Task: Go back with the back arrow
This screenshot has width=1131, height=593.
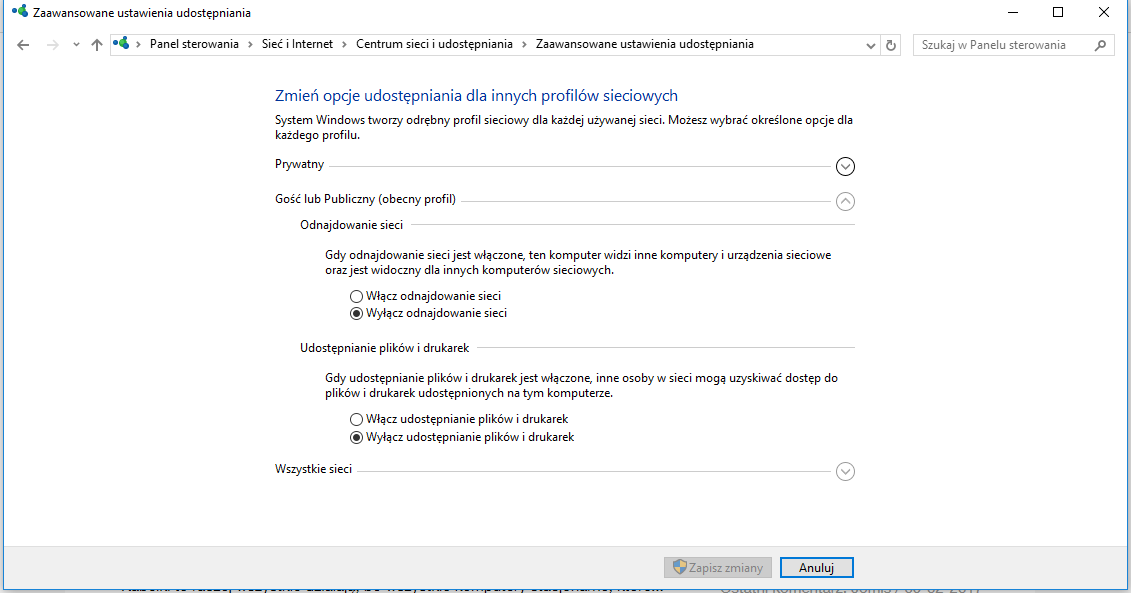Action: click(23, 45)
